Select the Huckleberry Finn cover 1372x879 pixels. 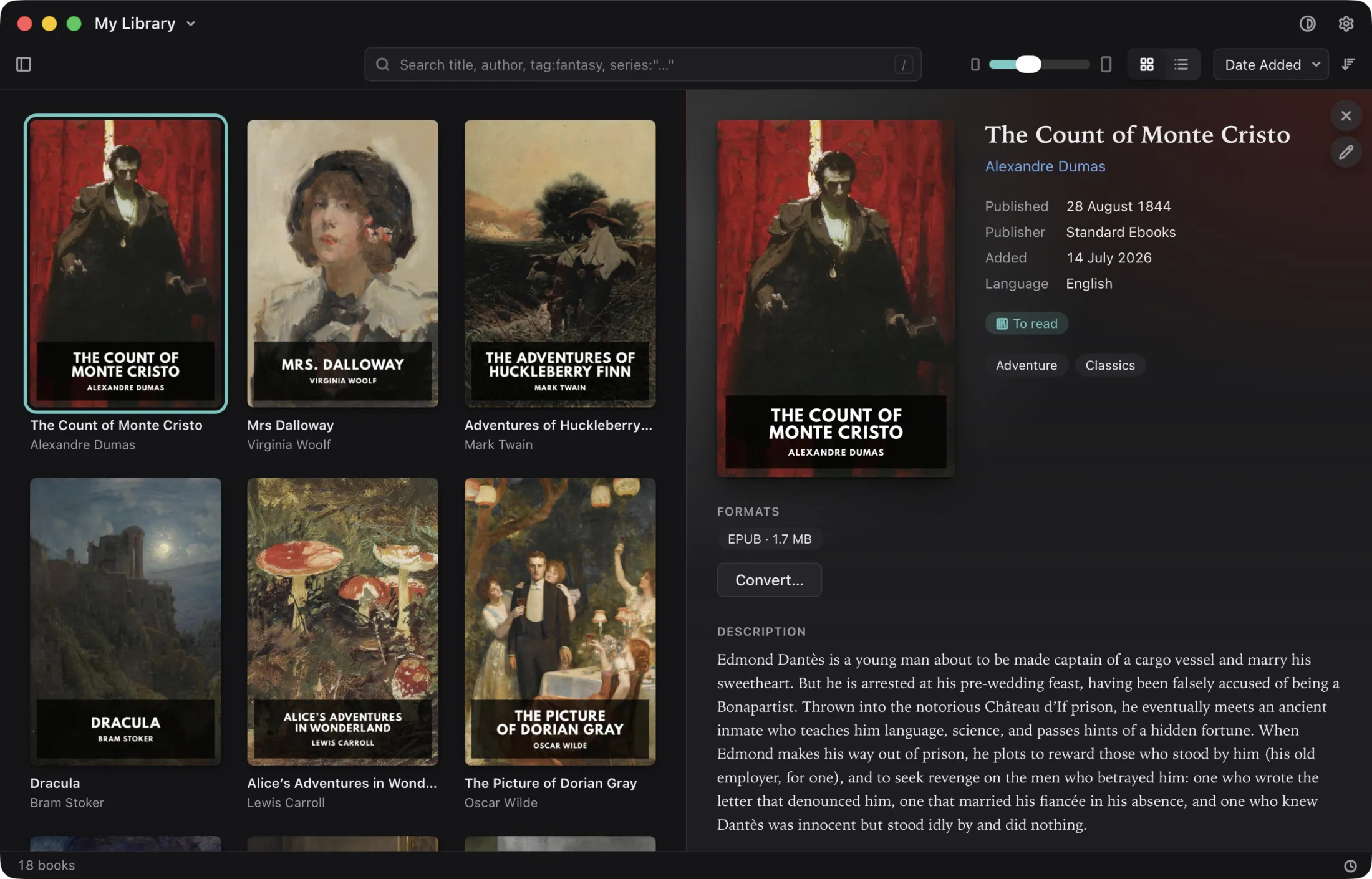click(559, 263)
